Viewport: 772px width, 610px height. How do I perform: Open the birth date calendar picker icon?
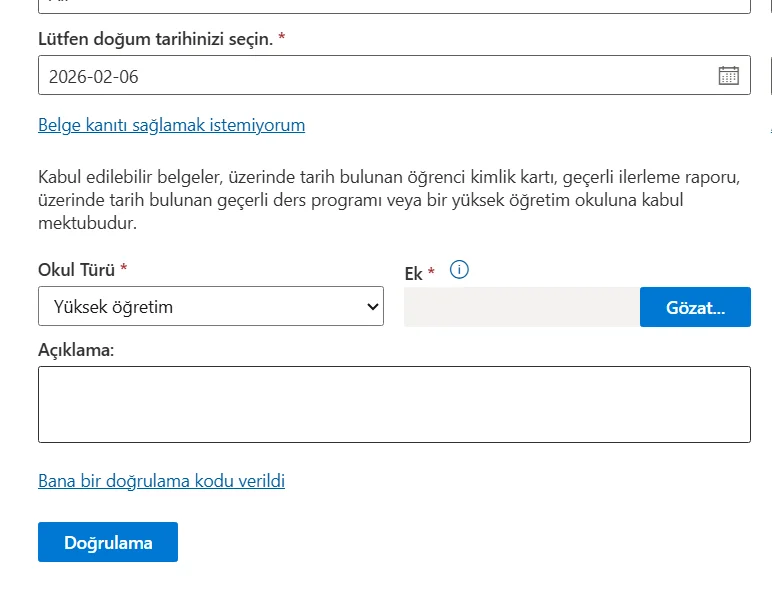pos(728,75)
